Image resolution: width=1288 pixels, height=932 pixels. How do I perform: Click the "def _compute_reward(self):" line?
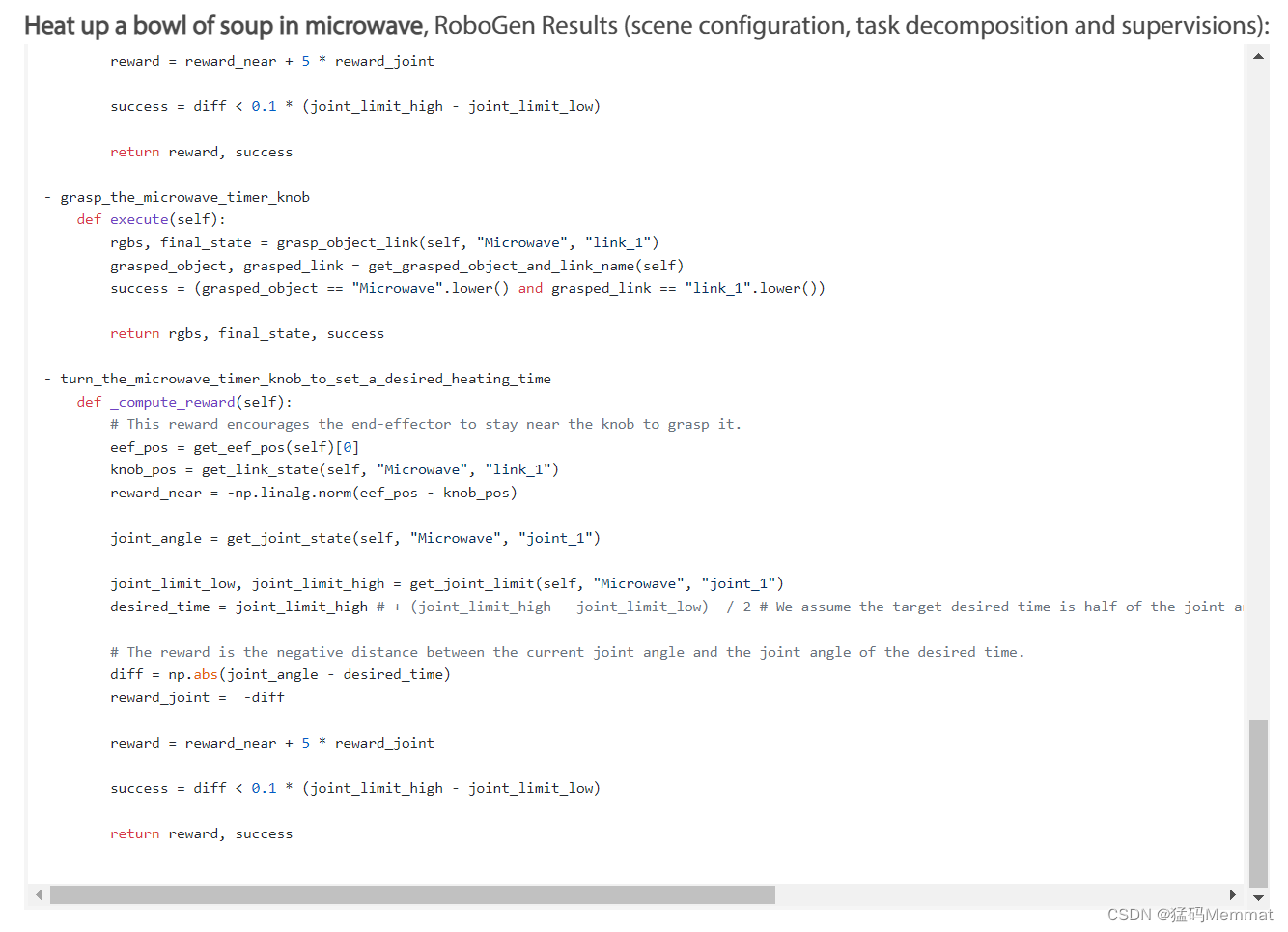(184, 402)
